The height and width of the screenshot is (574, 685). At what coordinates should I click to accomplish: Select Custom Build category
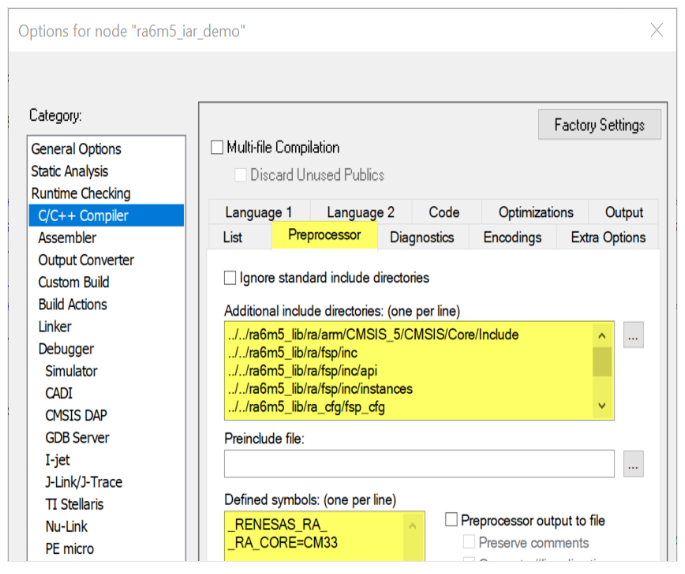[74, 282]
